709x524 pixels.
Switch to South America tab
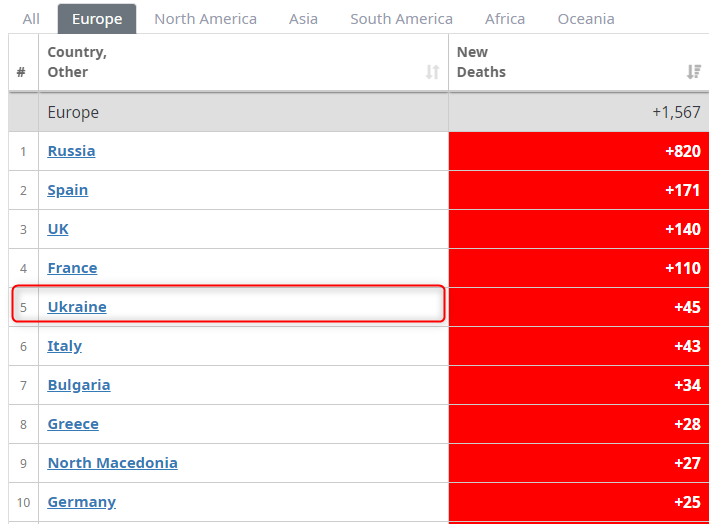pos(401,19)
